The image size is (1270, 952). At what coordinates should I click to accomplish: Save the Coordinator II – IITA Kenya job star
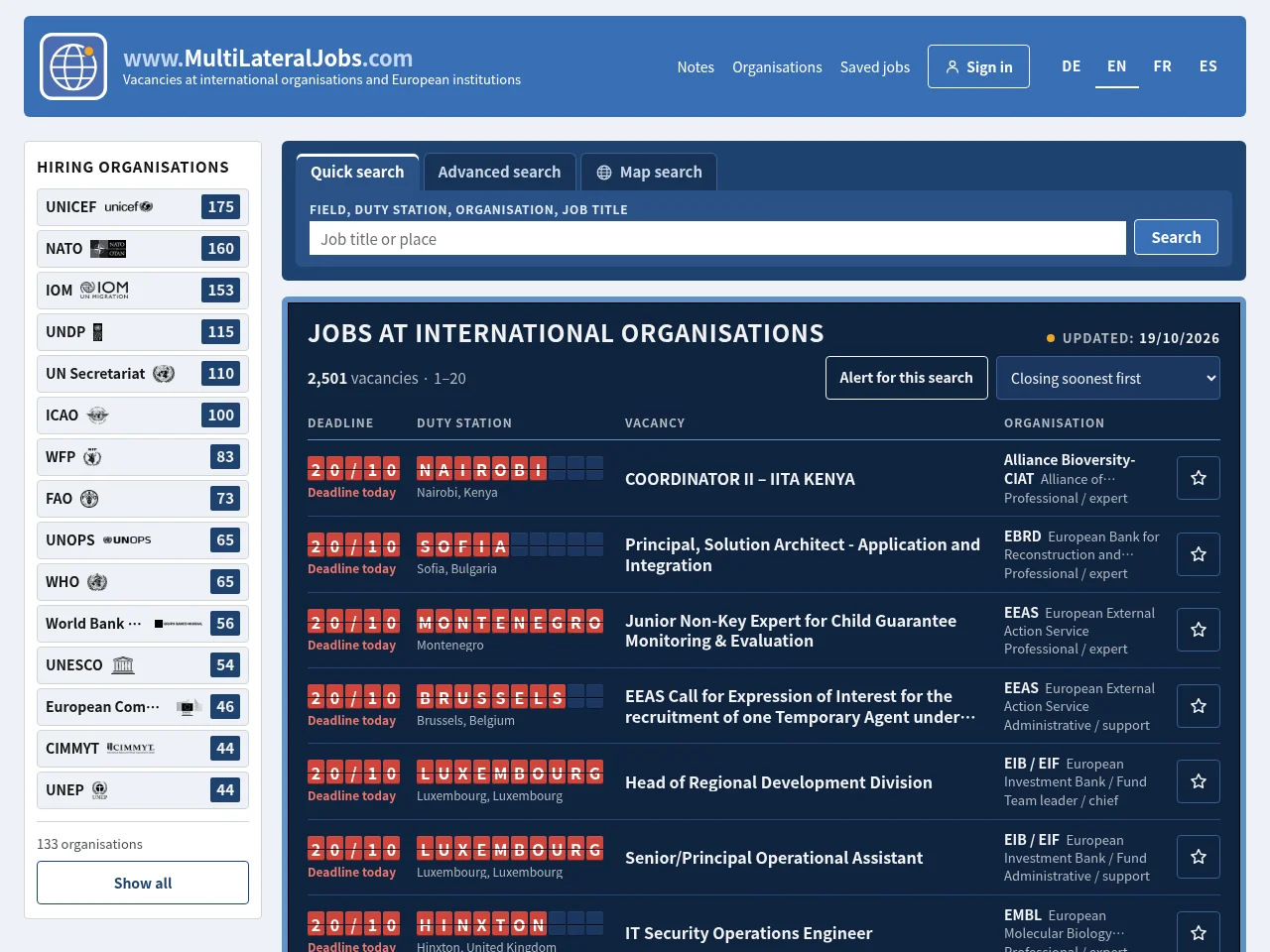(x=1199, y=478)
